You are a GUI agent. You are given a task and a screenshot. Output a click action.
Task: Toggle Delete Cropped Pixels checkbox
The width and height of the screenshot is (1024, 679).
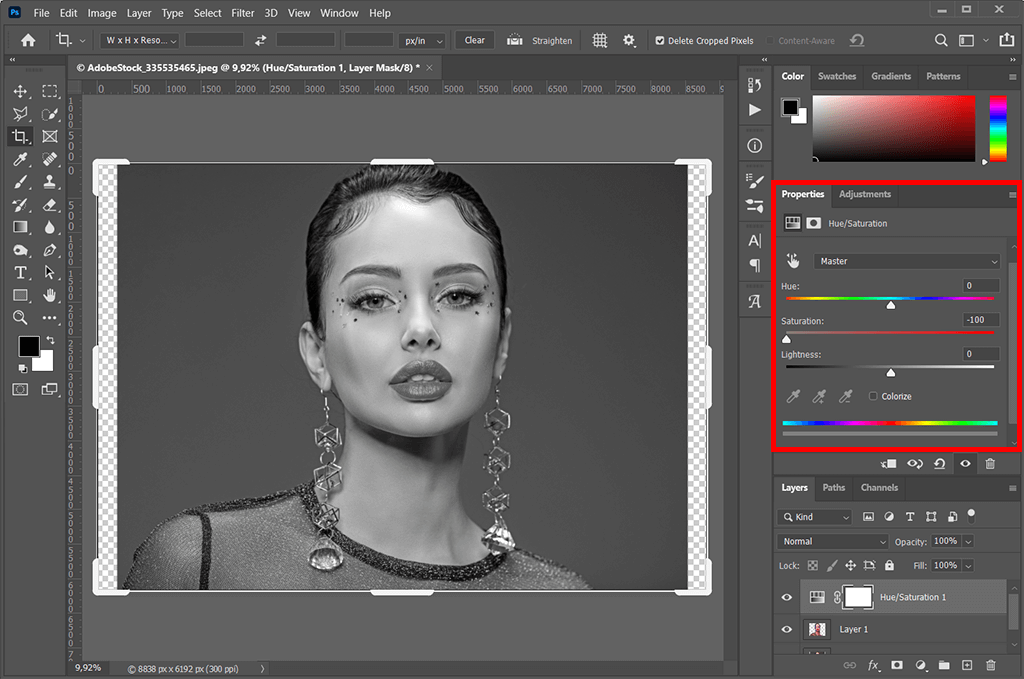(x=660, y=40)
